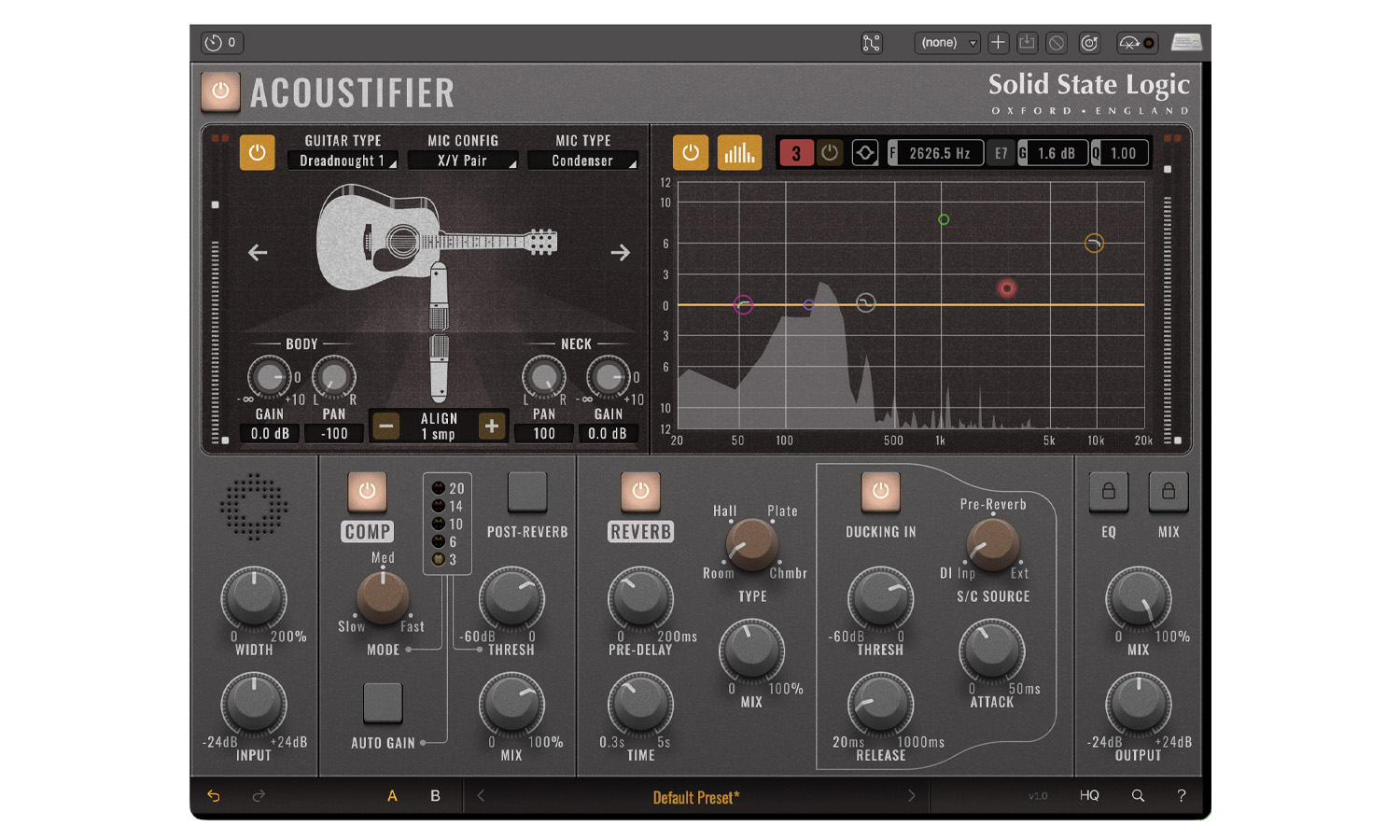Click the Pre-Delay knob
The image size is (1400, 840).
point(640,598)
